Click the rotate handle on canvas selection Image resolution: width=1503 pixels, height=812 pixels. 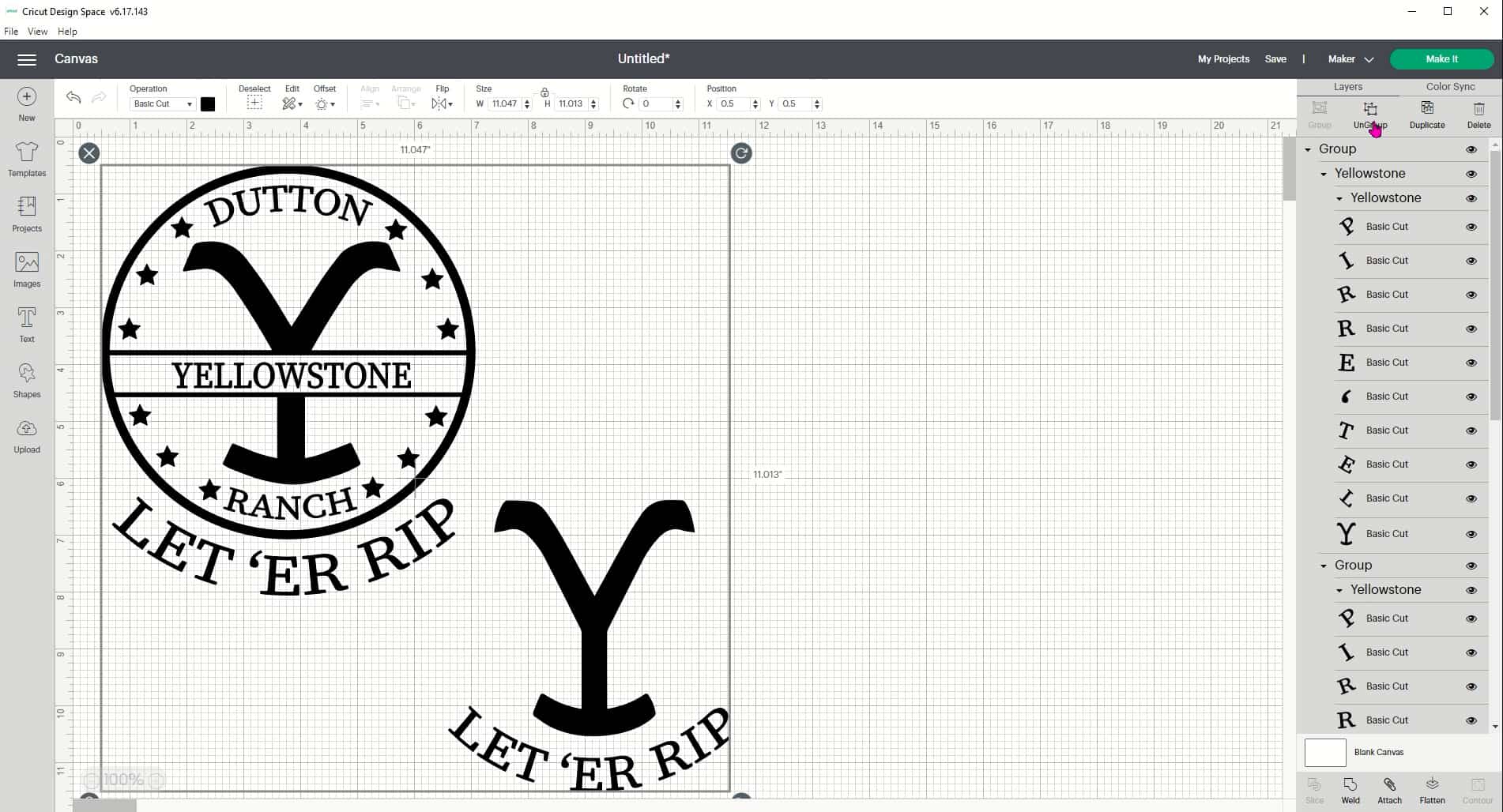741,153
